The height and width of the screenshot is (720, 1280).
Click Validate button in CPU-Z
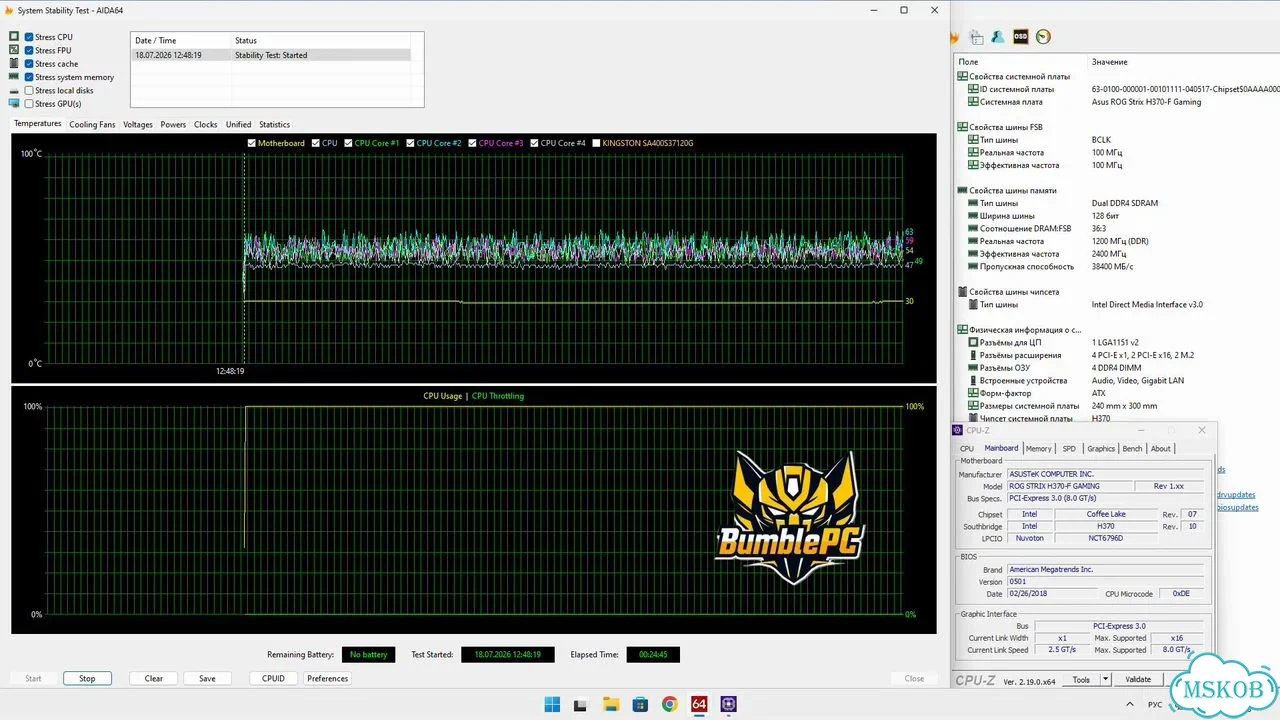pyautogui.click(x=1138, y=680)
